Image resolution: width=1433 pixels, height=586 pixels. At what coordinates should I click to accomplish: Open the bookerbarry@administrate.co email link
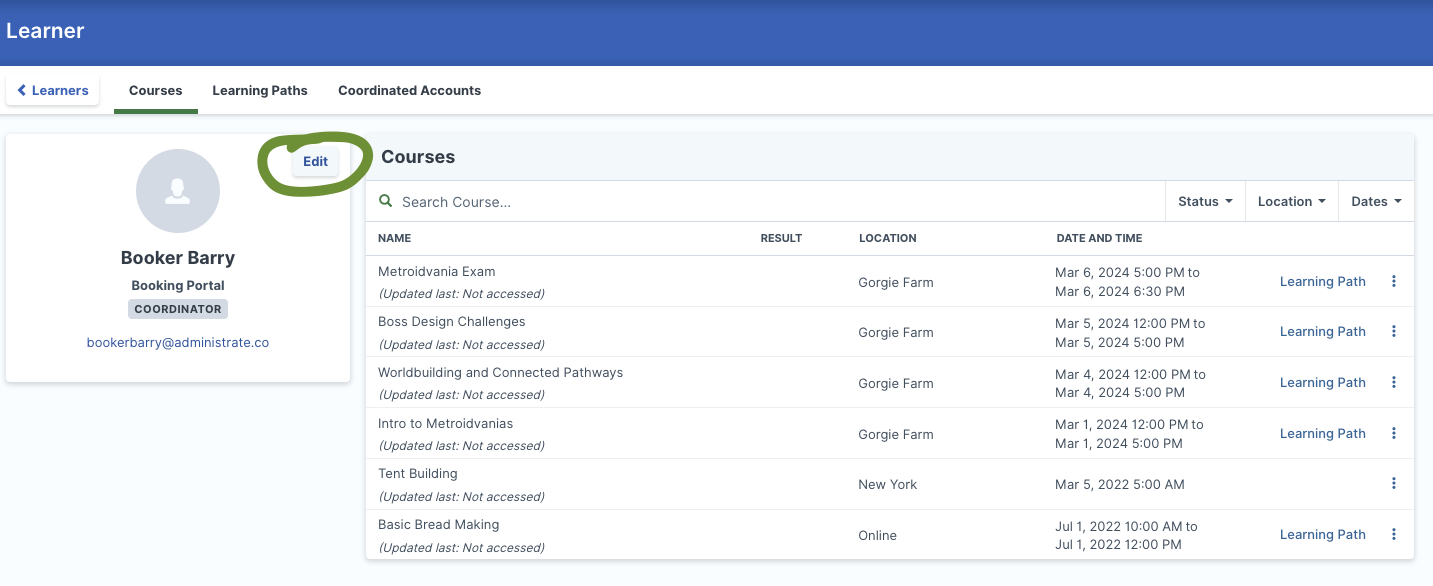point(178,342)
